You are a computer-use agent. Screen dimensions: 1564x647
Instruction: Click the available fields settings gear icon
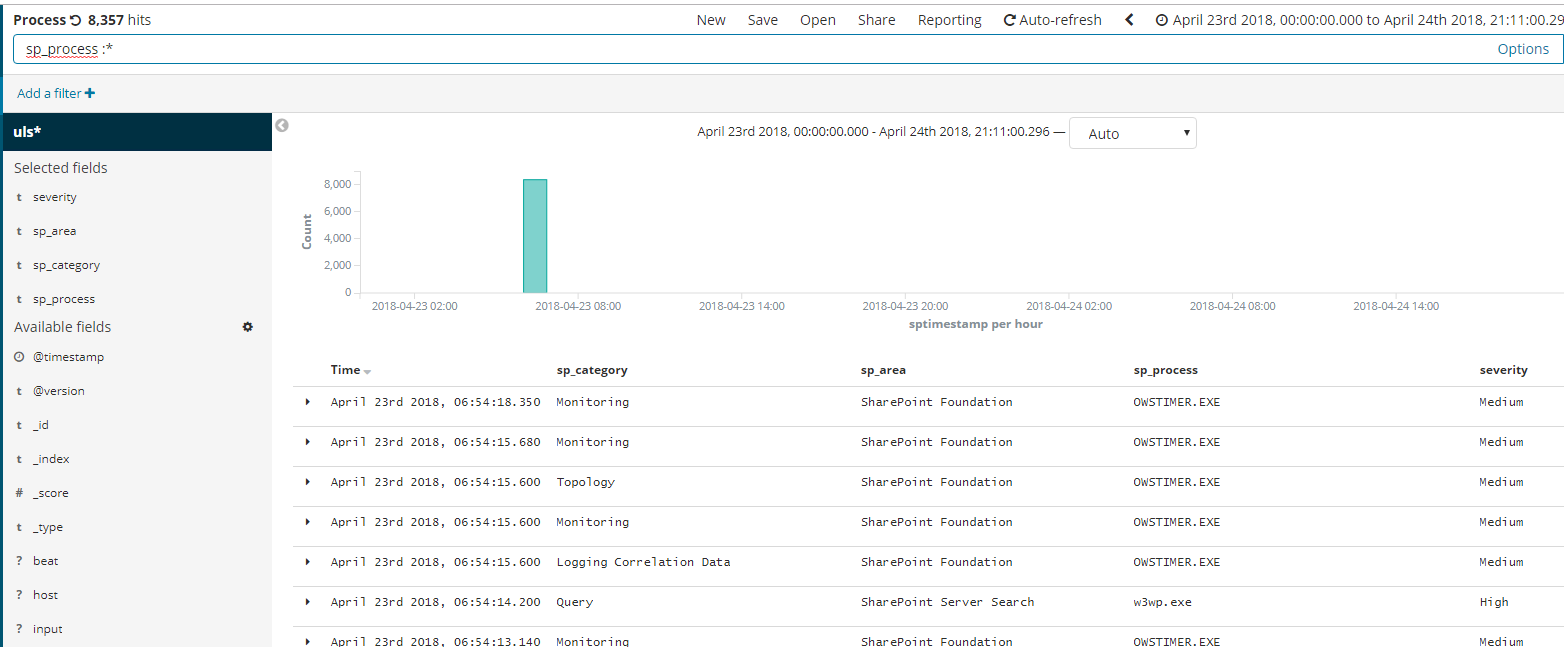click(x=248, y=327)
